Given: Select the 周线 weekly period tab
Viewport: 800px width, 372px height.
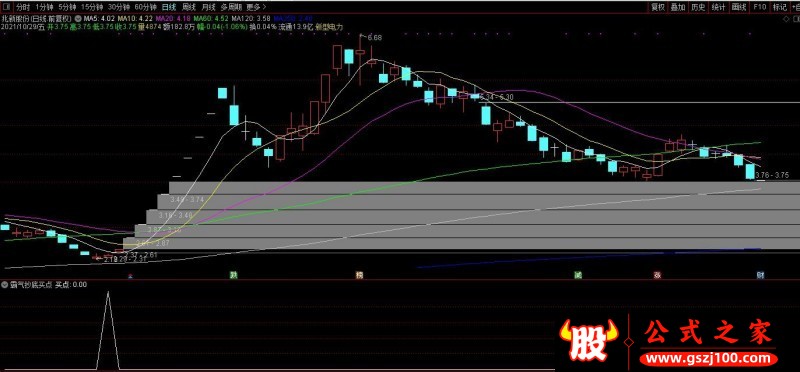Looking at the screenshot, I should point(188,7).
